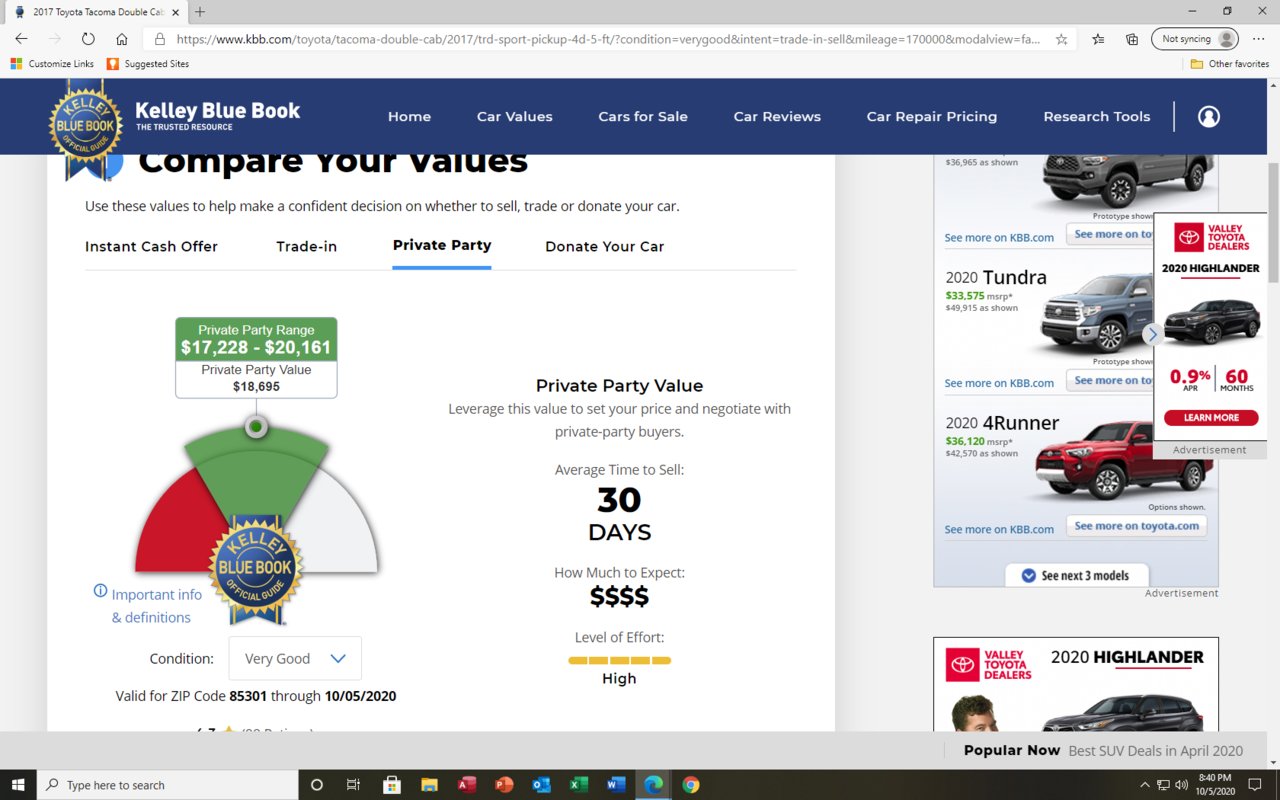Bookmark page with star icon
Screen dimensions: 1280x800
pos(1061,39)
